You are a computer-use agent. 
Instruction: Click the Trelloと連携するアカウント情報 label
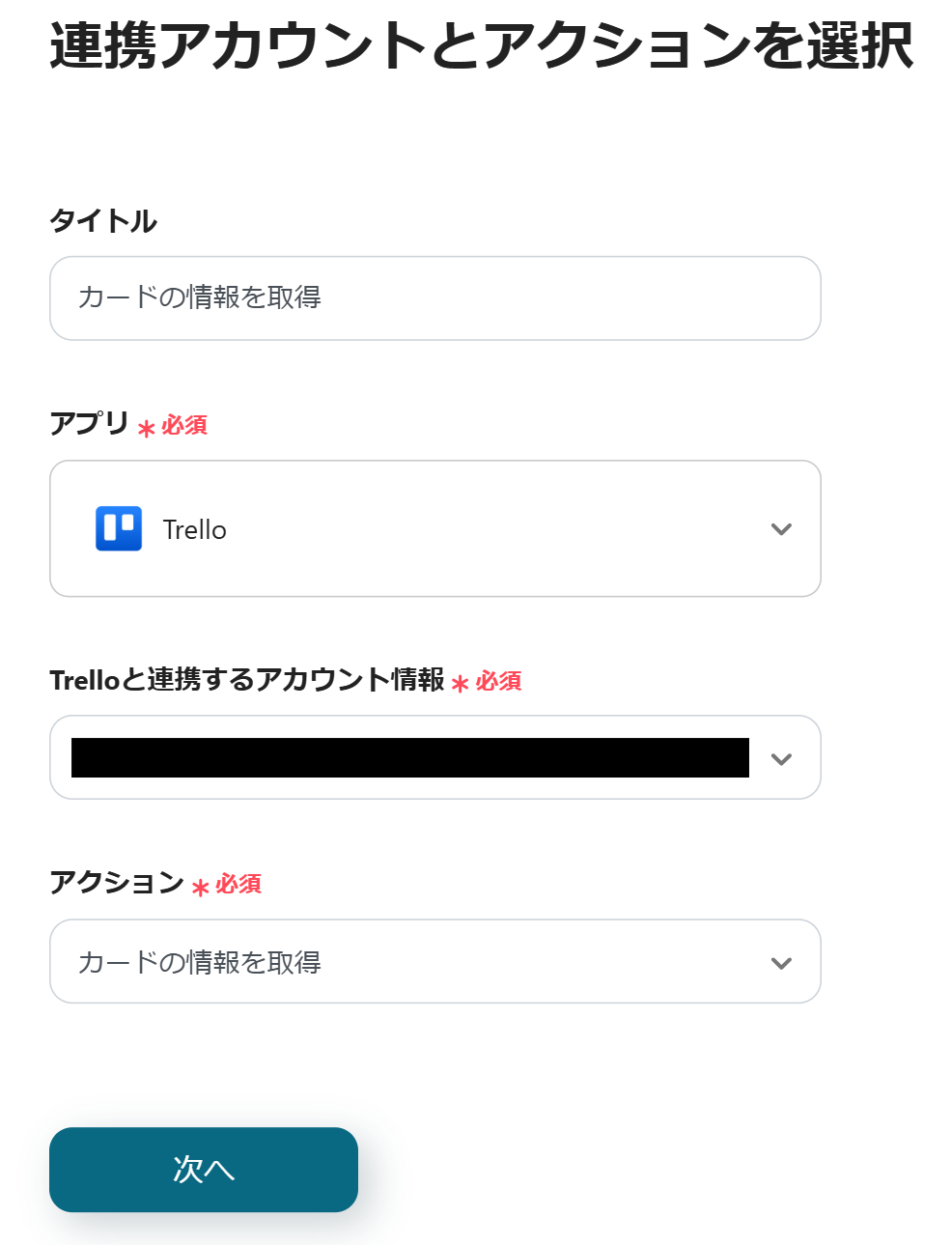[246, 680]
